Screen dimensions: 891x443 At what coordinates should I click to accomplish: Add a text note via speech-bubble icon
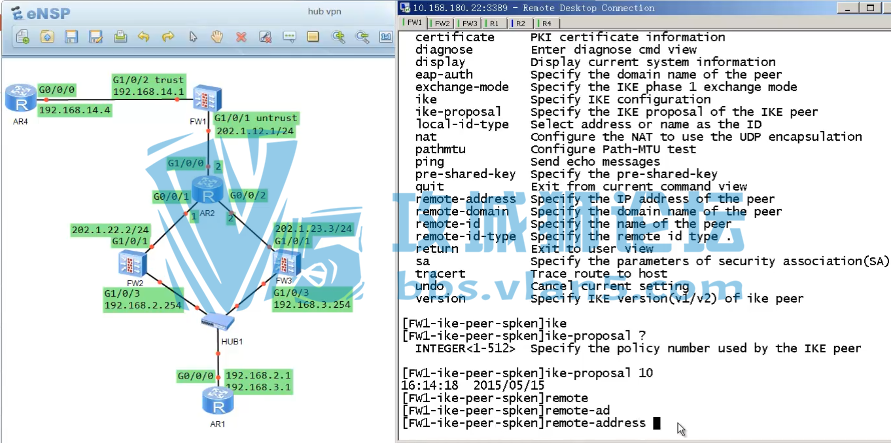pos(289,37)
